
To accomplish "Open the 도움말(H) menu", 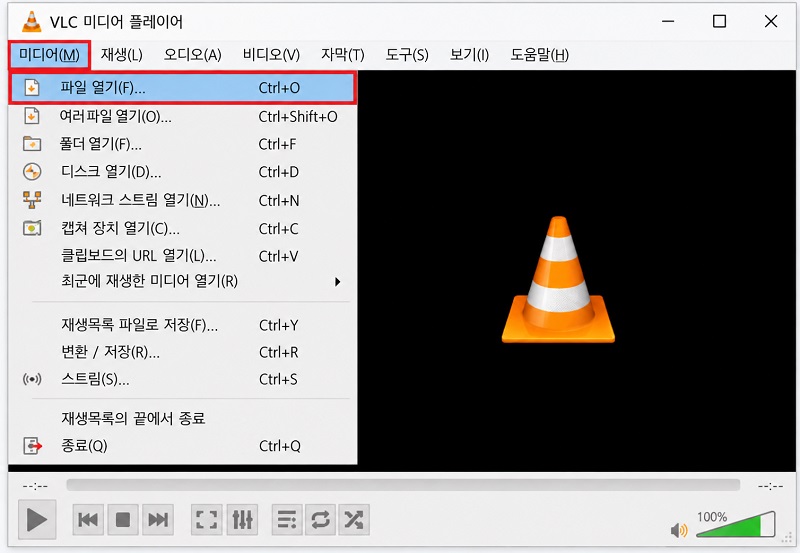I will click(539, 55).
